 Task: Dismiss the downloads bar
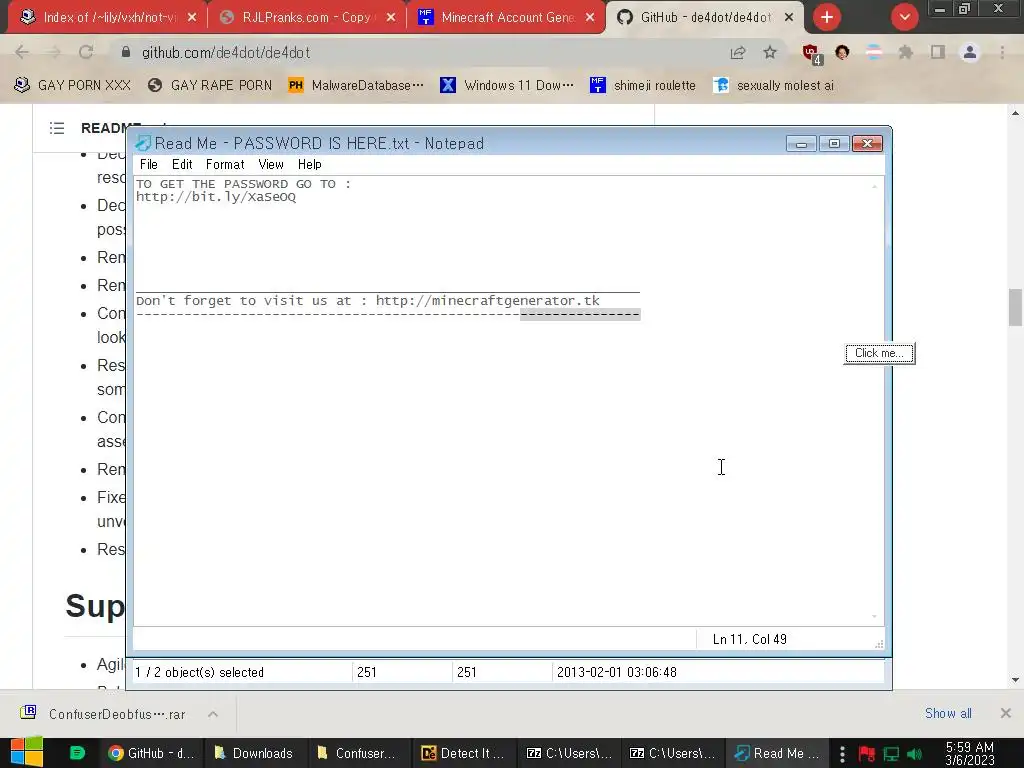(1006, 713)
